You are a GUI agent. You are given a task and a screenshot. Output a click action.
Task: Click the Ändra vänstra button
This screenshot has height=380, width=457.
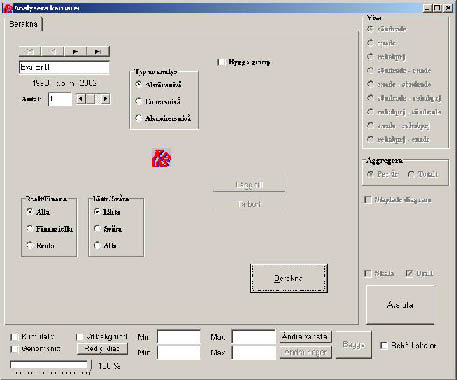pos(305,337)
